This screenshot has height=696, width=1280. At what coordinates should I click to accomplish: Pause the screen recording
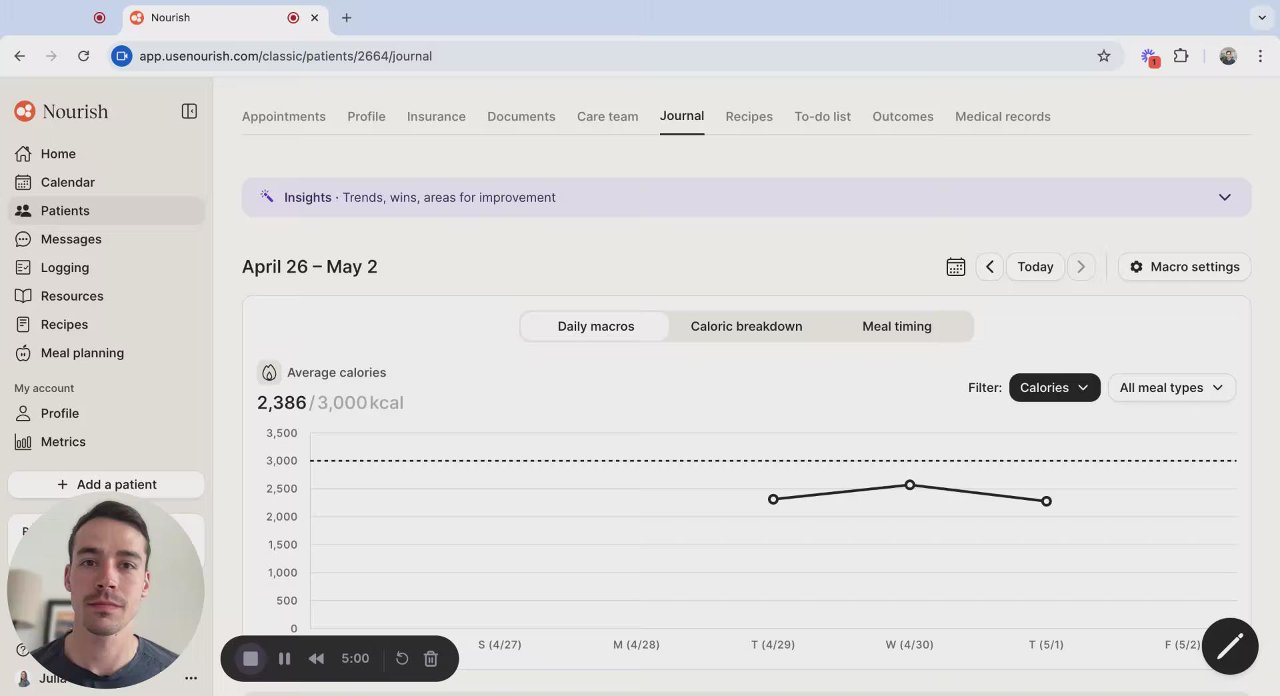point(284,658)
